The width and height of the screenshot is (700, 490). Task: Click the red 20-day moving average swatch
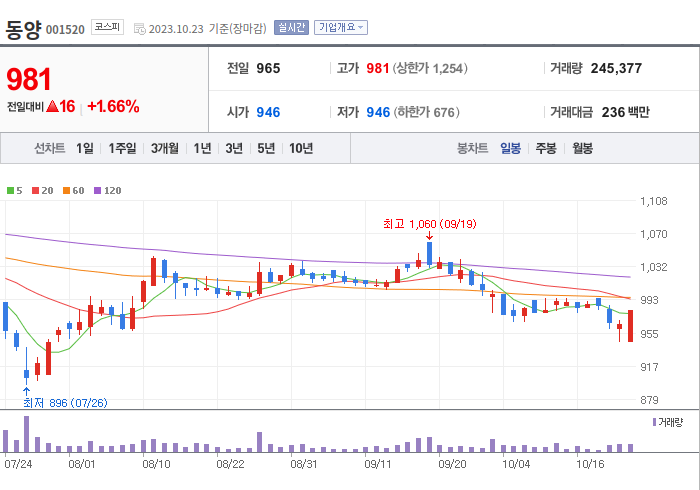tap(35, 191)
